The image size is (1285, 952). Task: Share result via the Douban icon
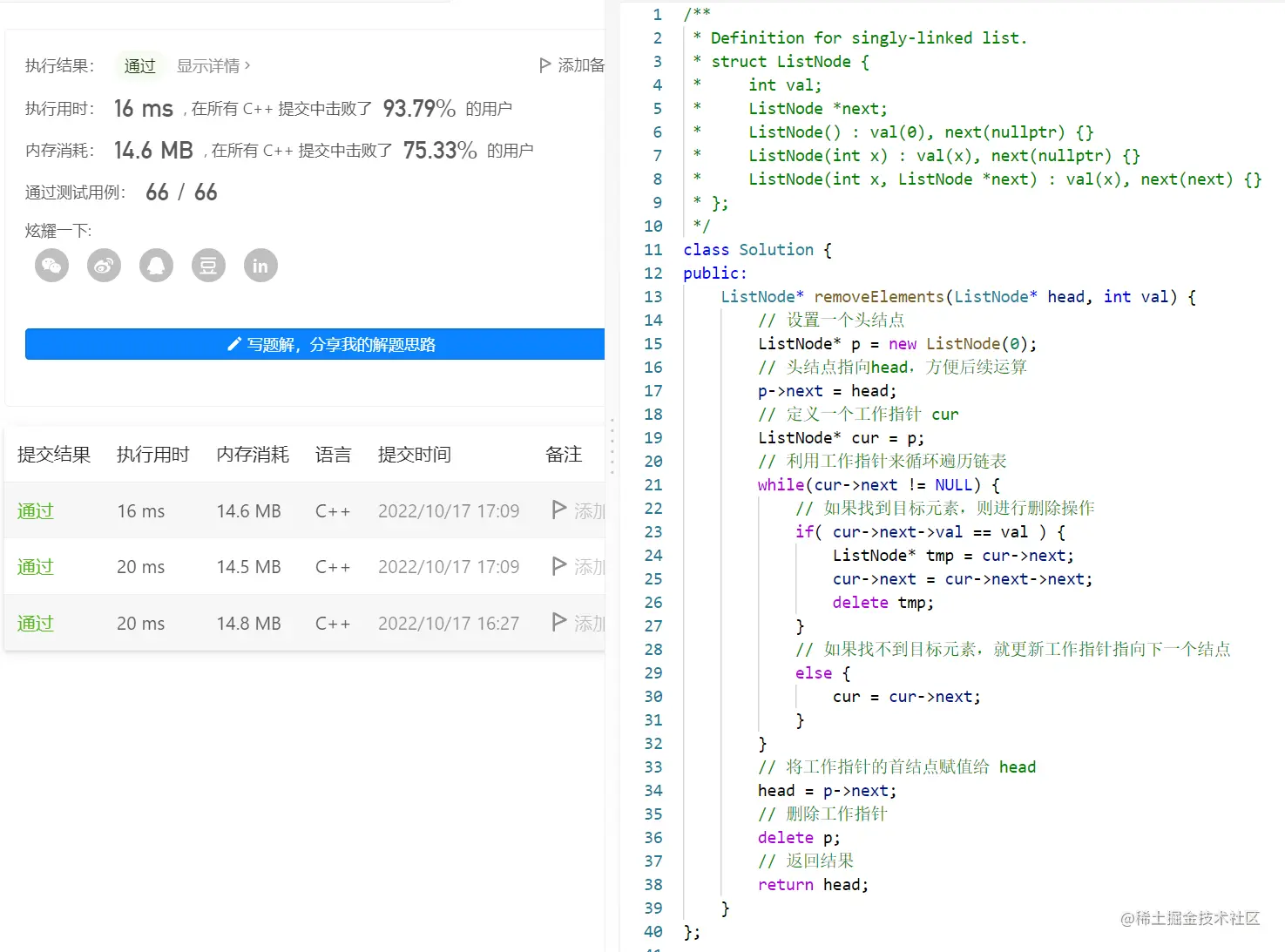click(x=208, y=266)
